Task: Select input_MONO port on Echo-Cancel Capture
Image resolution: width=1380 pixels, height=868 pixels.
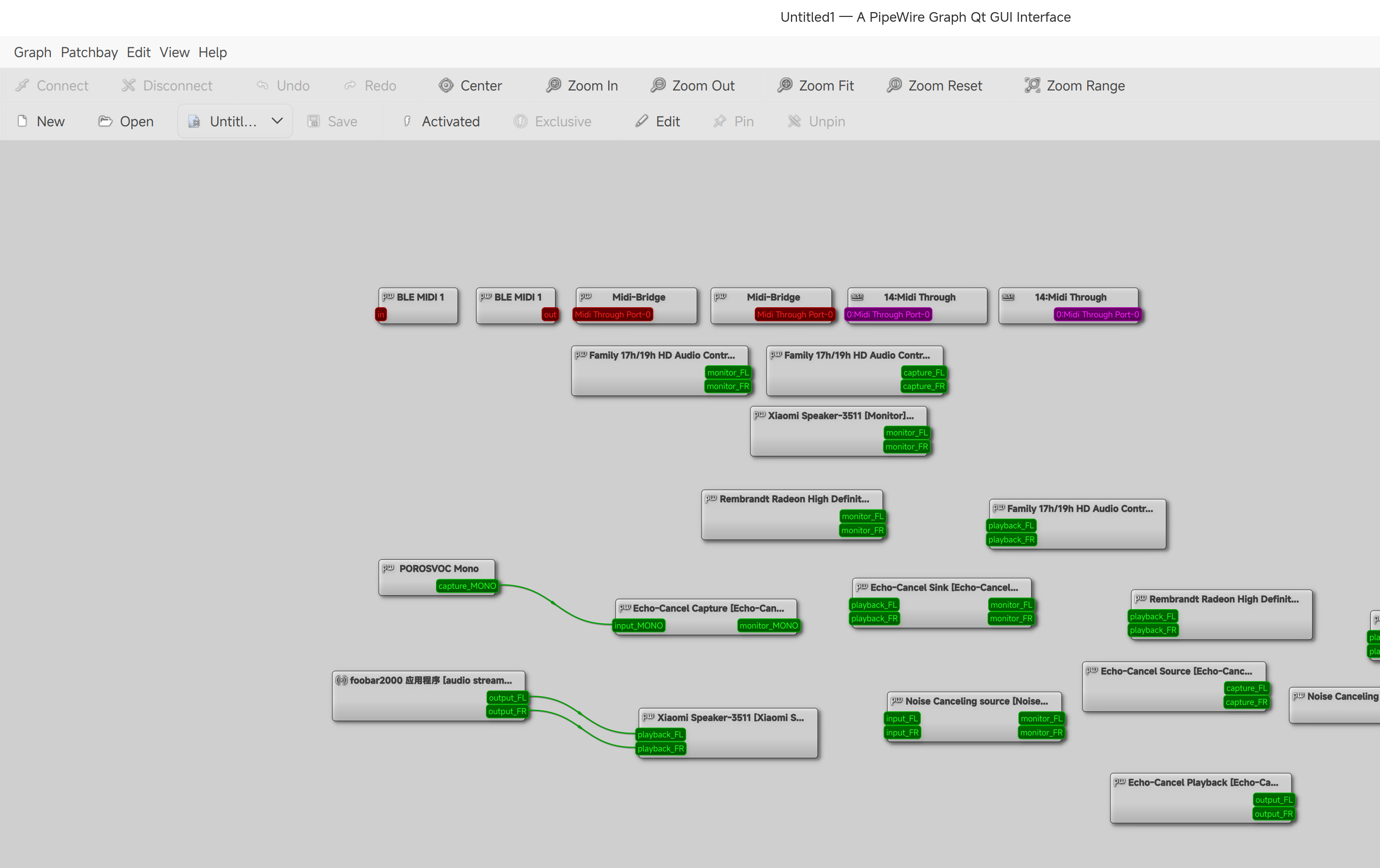Action: (x=638, y=626)
